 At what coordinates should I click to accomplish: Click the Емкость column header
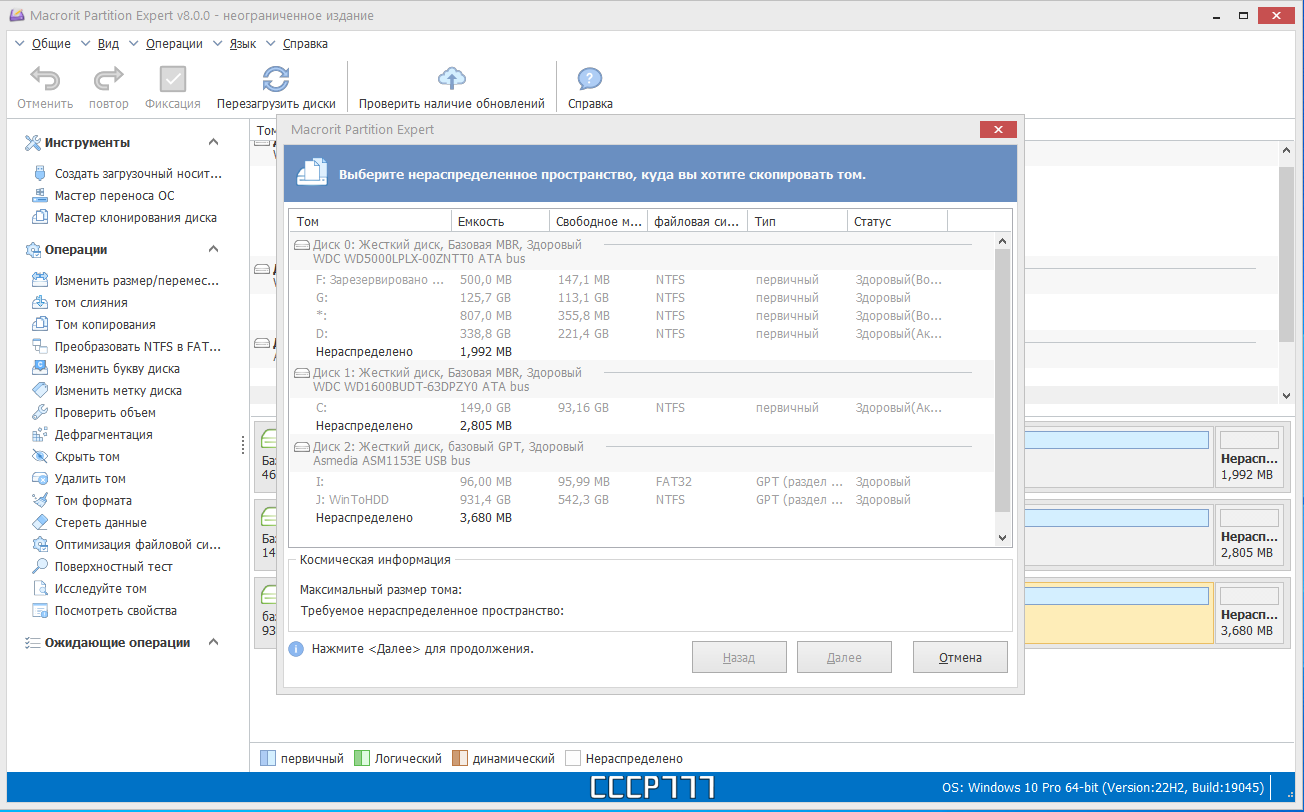point(500,221)
